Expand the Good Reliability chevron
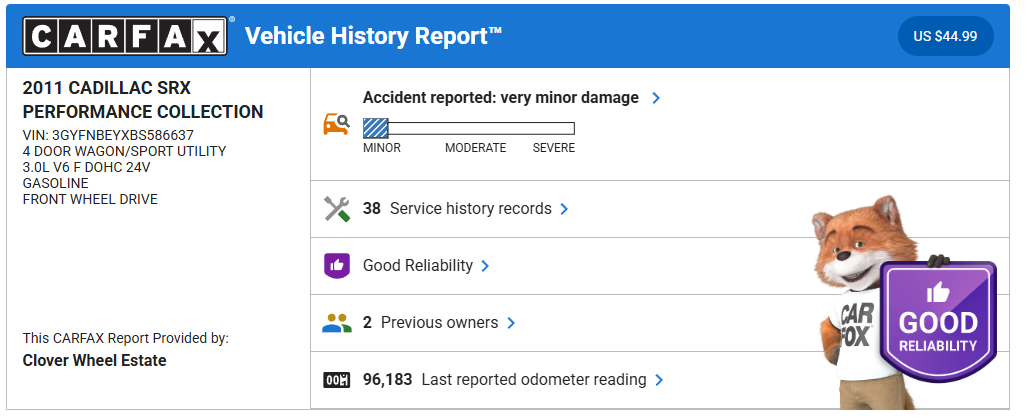The width and height of the screenshot is (1027, 418). pyautogui.click(x=485, y=266)
